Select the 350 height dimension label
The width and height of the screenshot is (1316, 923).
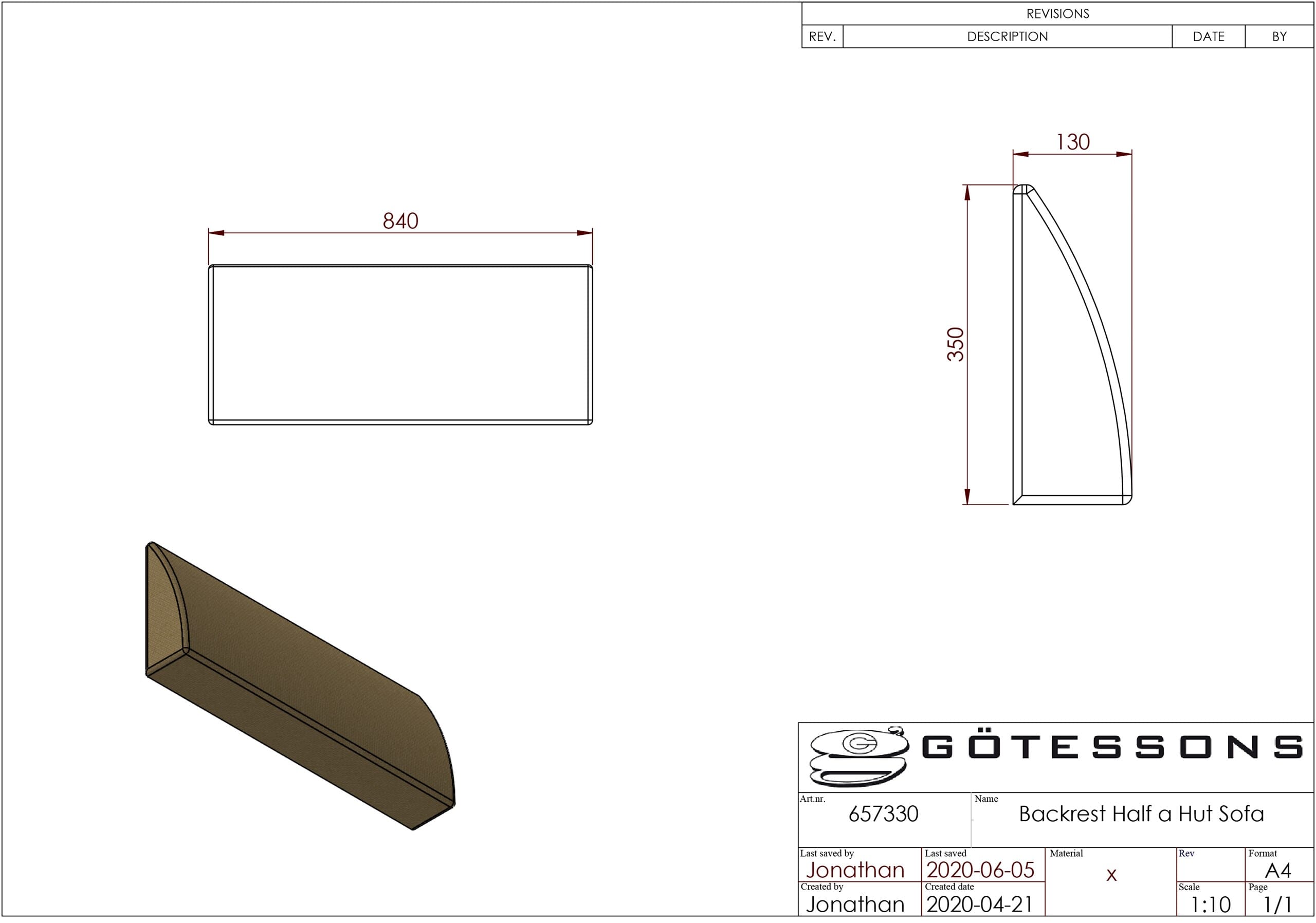(956, 344)
